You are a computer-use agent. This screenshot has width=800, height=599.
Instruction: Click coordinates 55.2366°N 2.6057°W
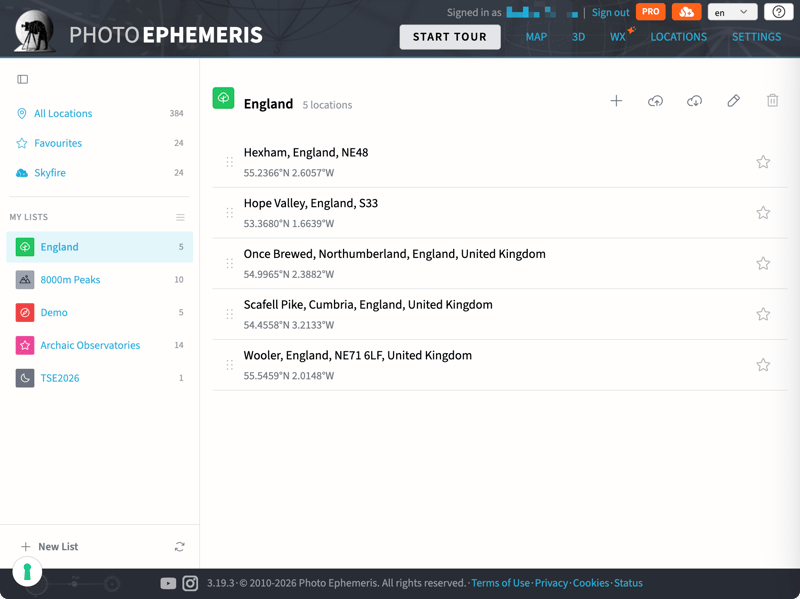(289, 173)
